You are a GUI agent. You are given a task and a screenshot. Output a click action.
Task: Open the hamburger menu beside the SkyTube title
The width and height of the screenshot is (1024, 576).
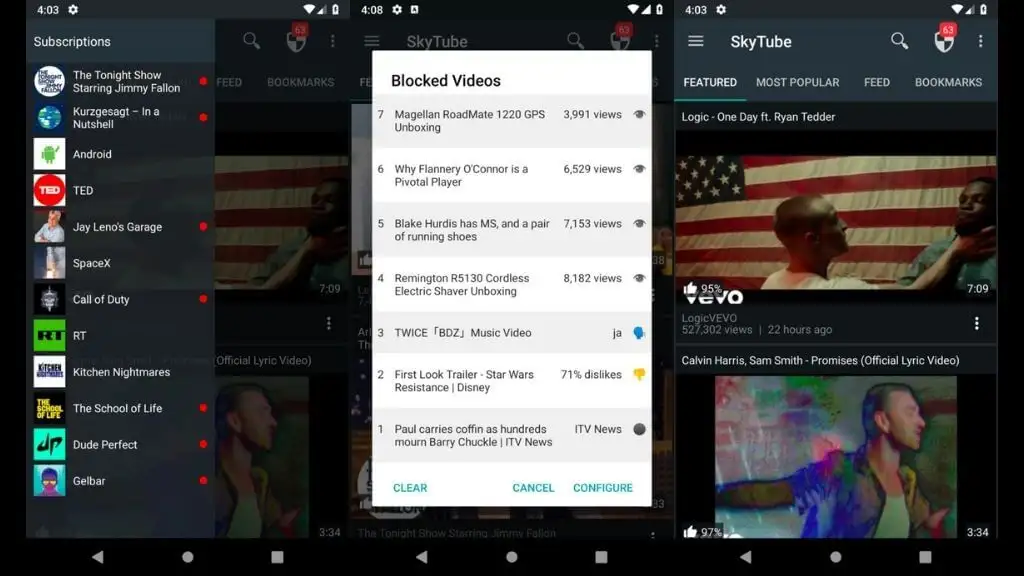click(696, 41)
